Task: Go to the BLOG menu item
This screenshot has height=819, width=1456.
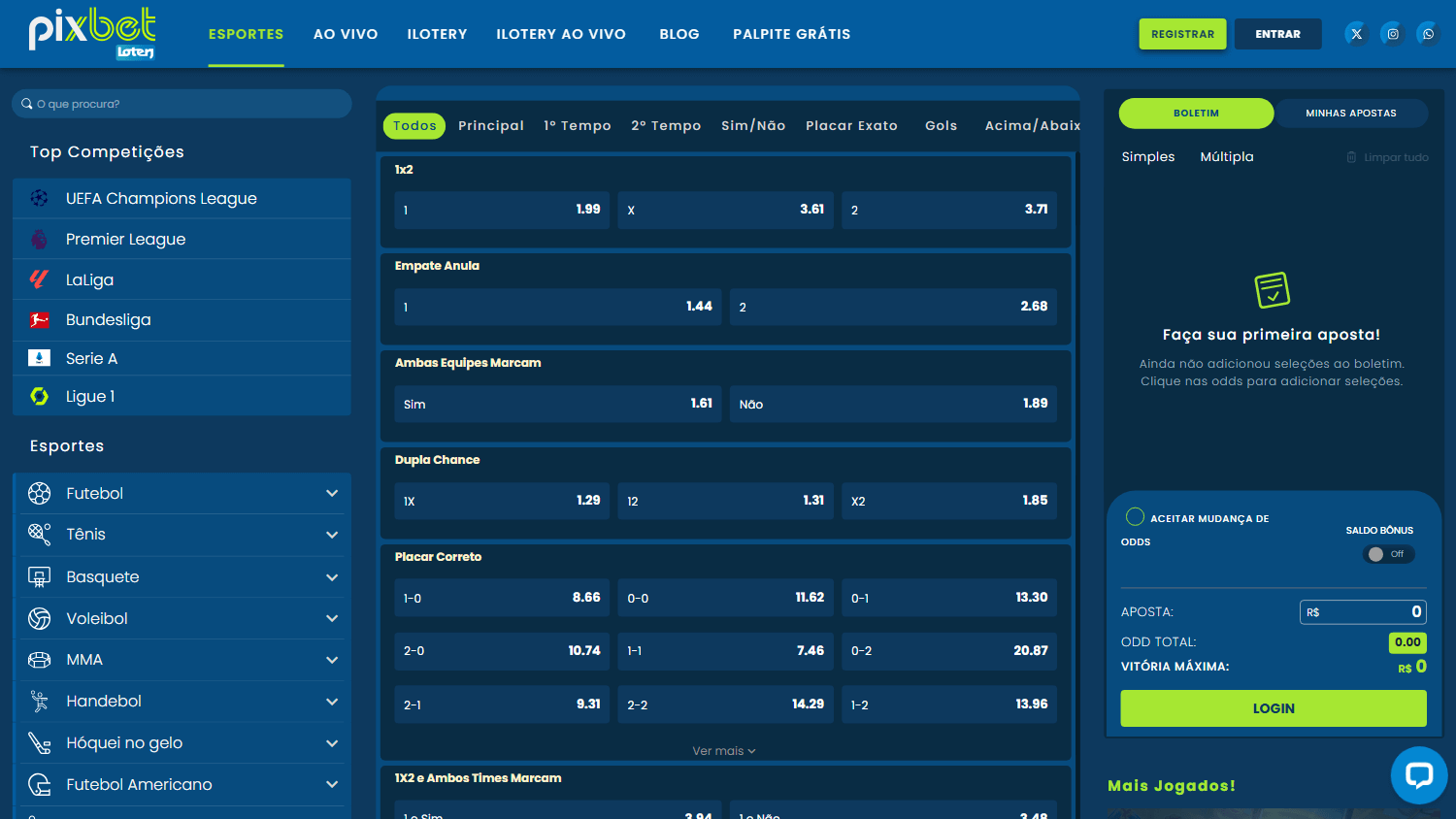Action: [x=679, y=34]
